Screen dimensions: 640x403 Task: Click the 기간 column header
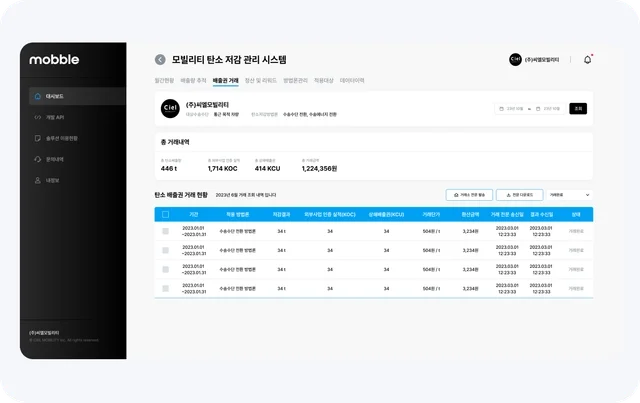point(193,214)
